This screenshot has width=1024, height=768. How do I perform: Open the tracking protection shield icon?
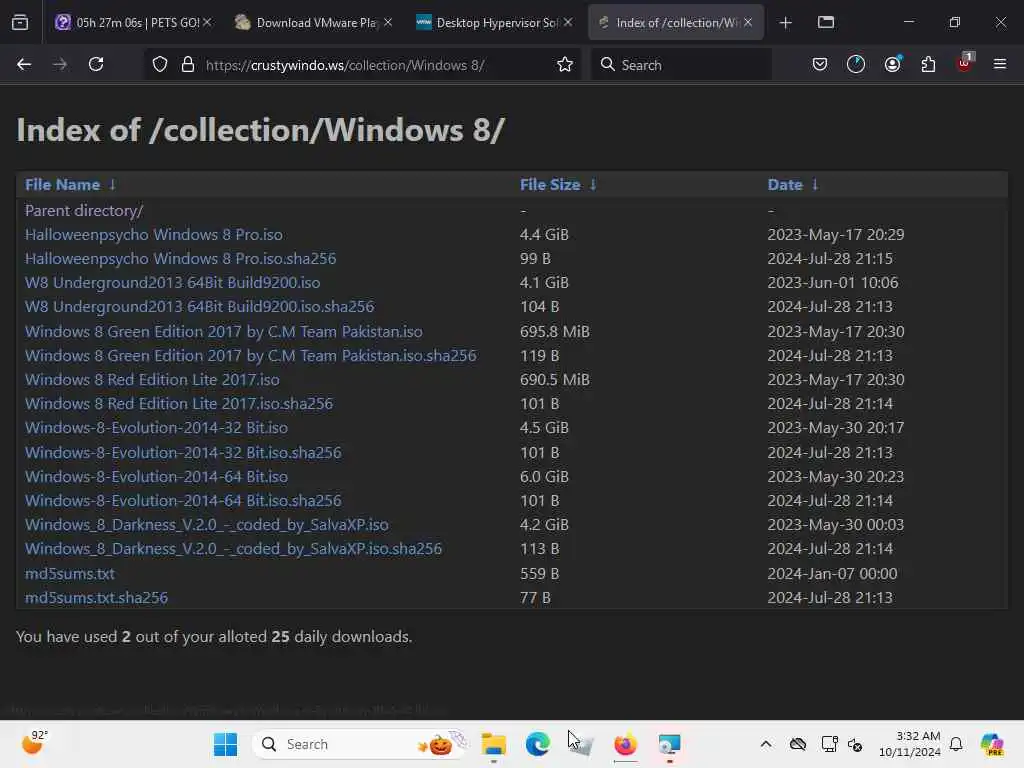click(x=160, y=65)
